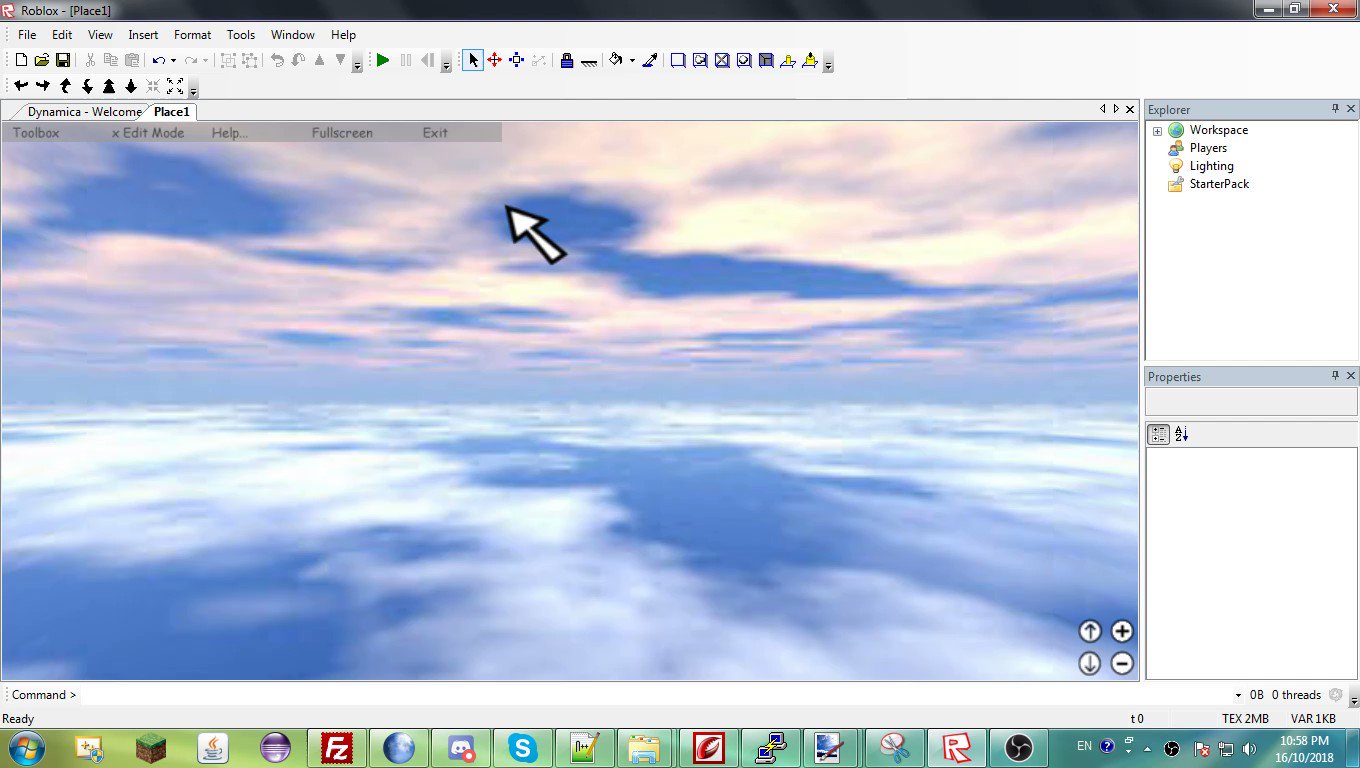Image resolution: width=1360 pixels, height=768 pixels.
Task: Start simulation with the green Play button
Action: [x=383, y=60]
